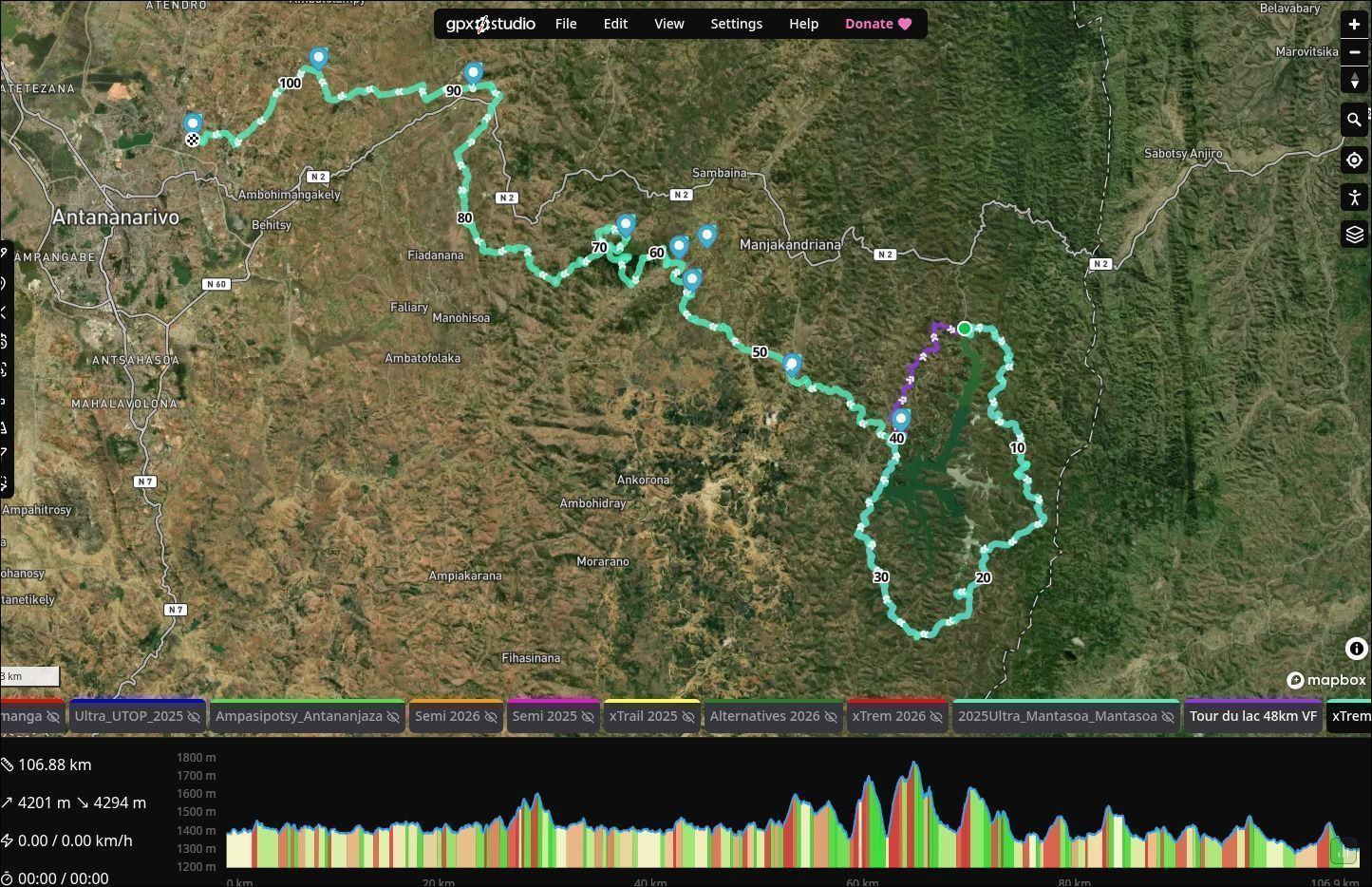Viewport: 1372px width, 887px height.
Task: Zoom in on the map
Action: coord(1354,25)
